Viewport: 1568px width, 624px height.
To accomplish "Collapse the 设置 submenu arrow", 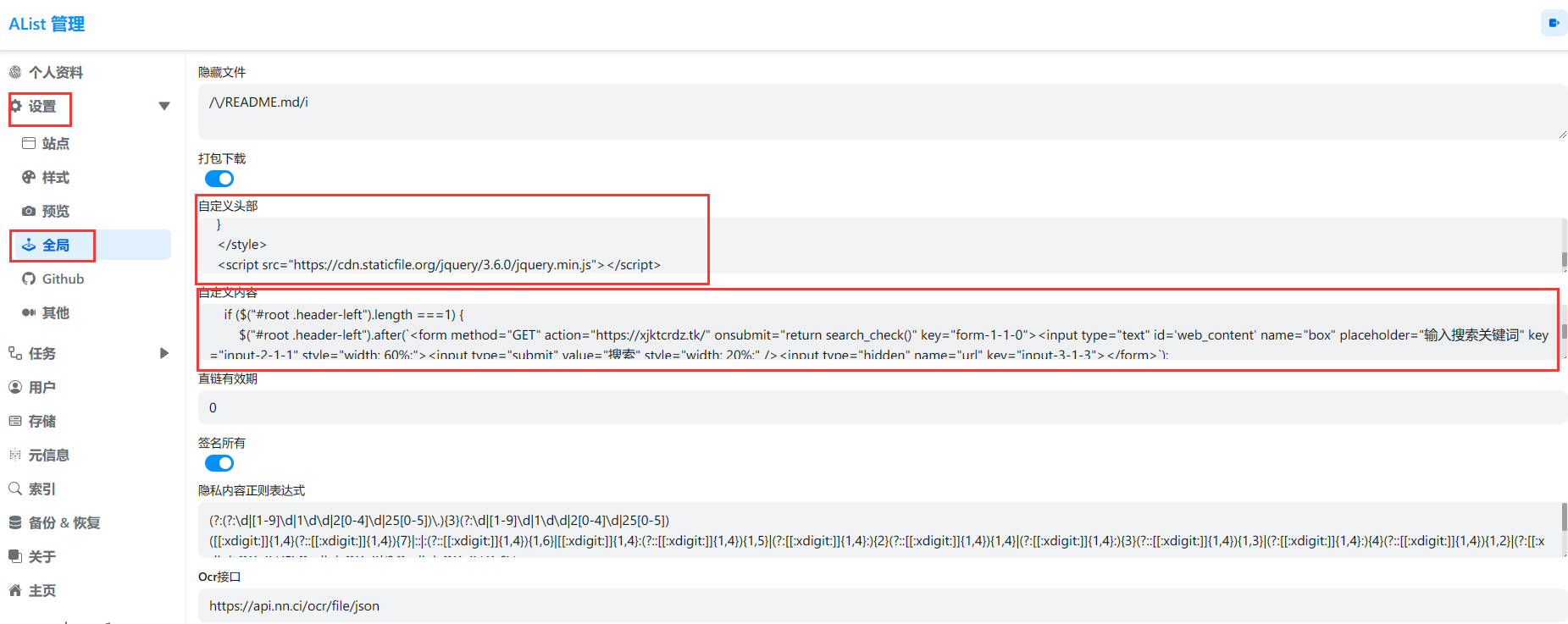I will click(164, 106).
